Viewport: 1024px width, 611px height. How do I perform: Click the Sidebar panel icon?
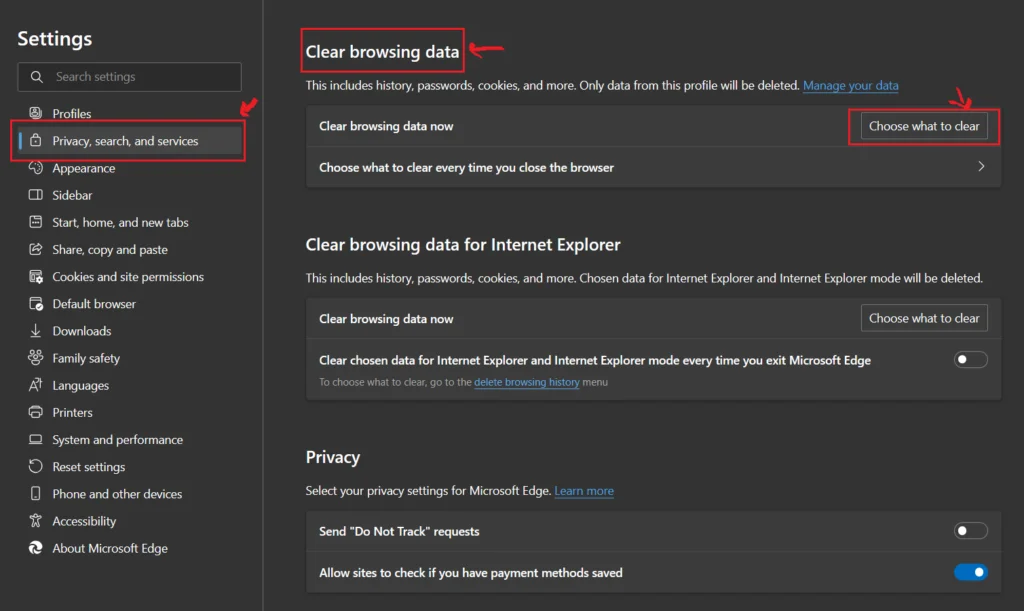tap(36, 195)
